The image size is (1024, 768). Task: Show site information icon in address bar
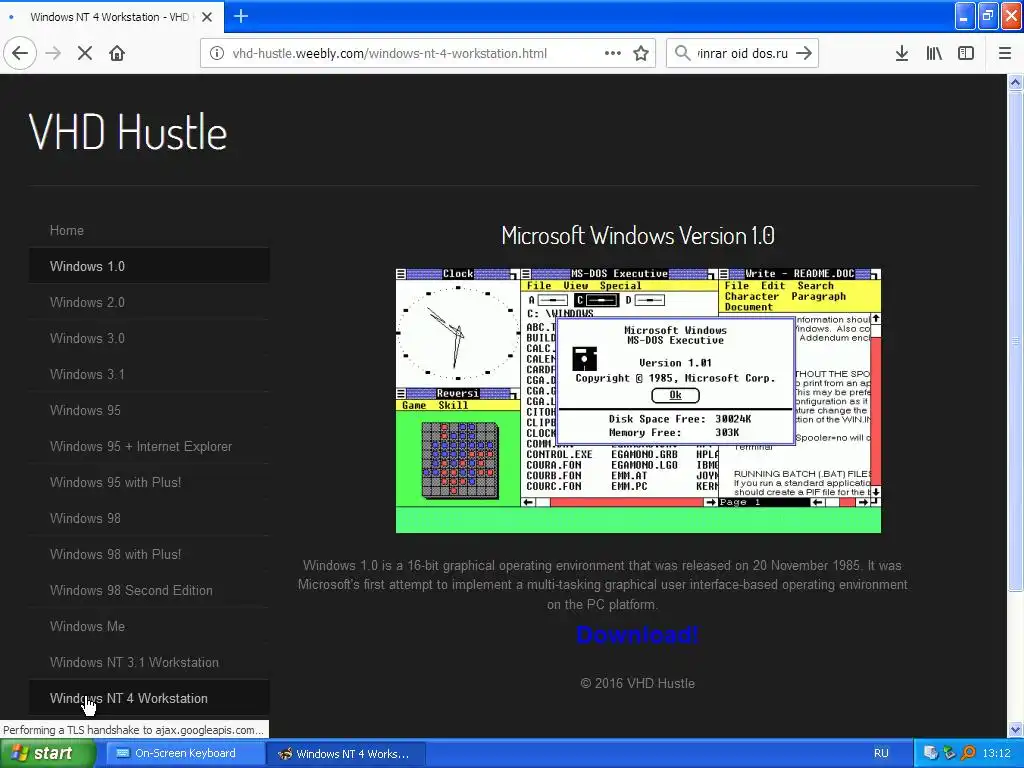tap(217, 53)
